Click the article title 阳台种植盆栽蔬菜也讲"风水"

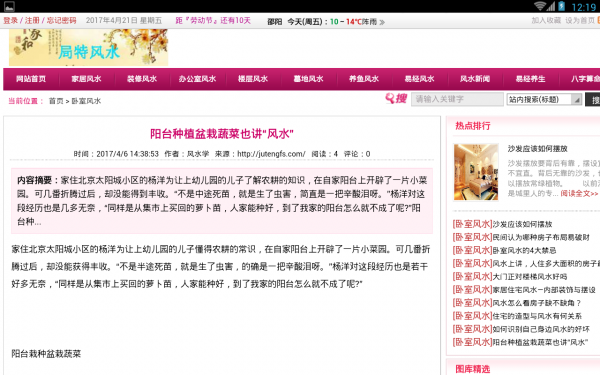click(x=222, y=134)
